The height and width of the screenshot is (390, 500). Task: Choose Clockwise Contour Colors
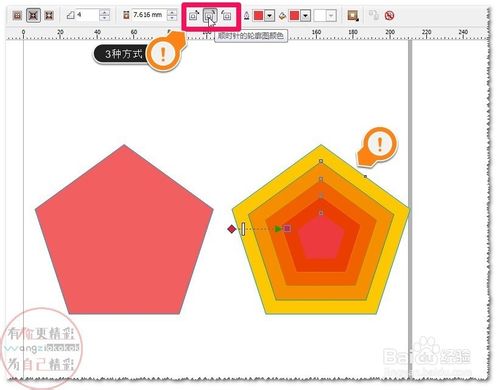pyautogui.click(x=210, y=15)
